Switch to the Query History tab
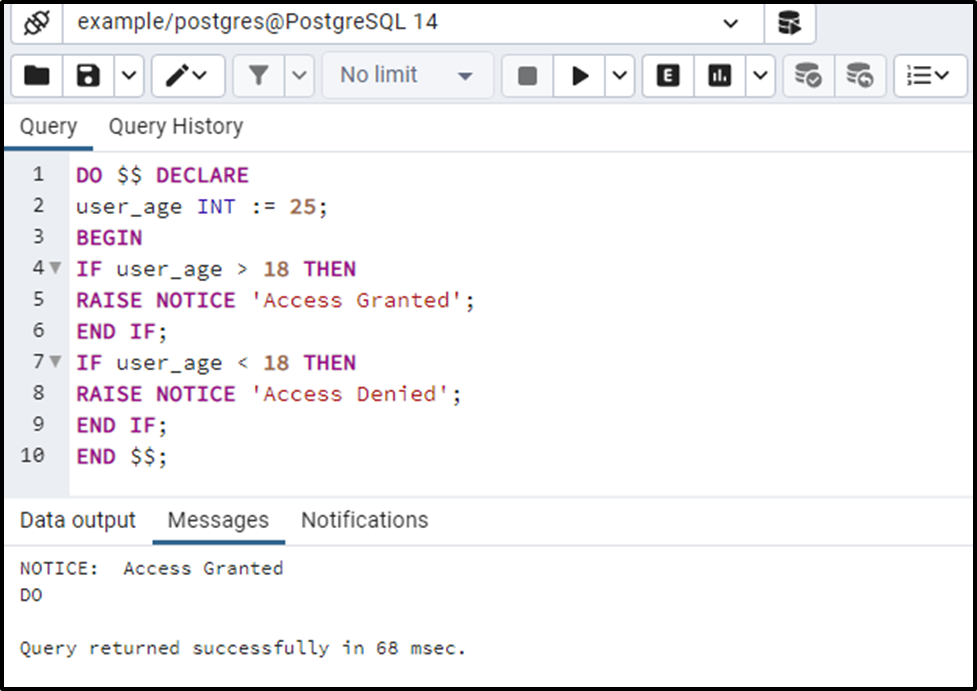Viewport: 977px width, 691px height. pos(175,126)
